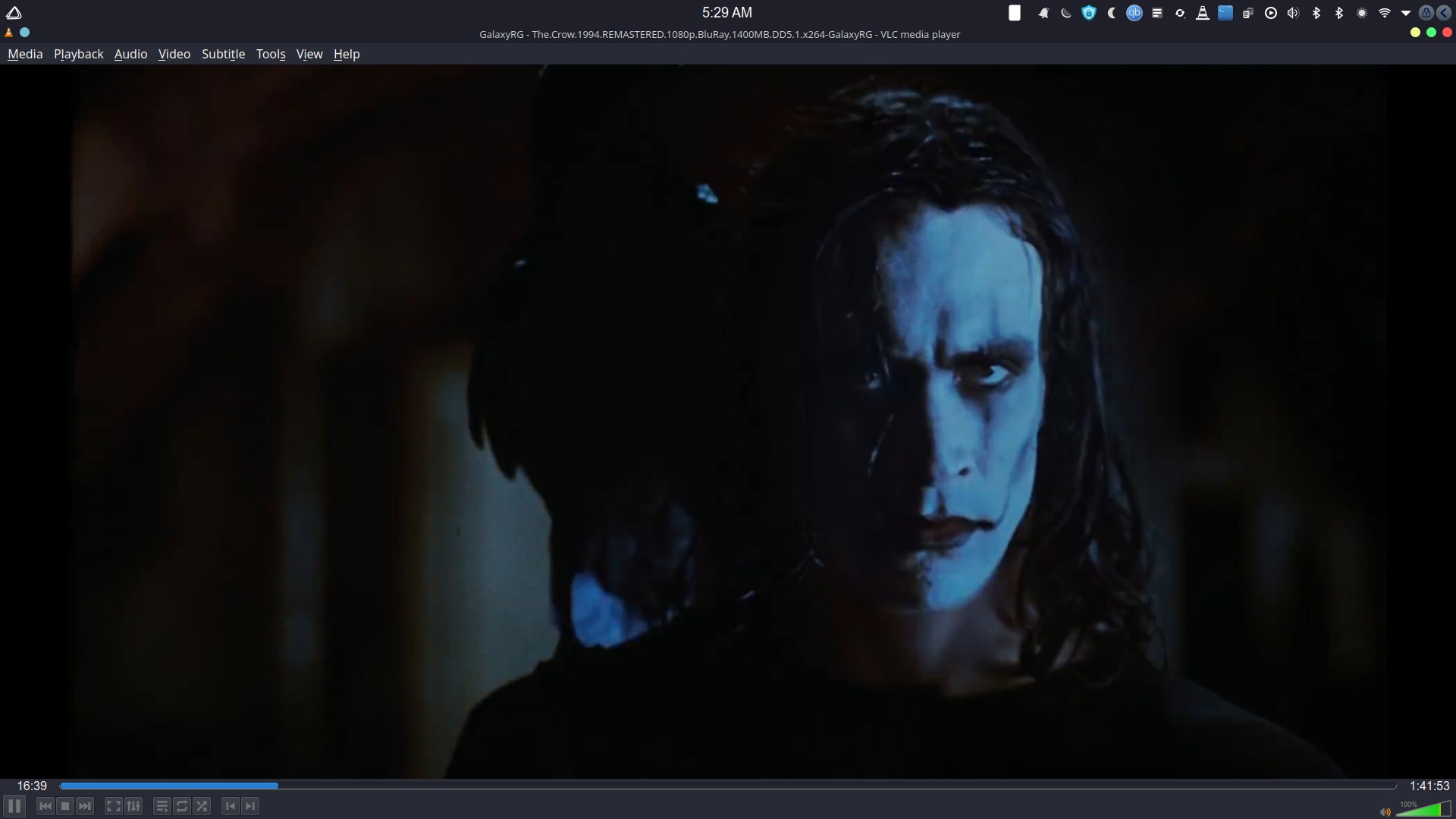Toggle the playlist view
The width and height of the screenshot is (1456, 819).
coord(162,806)
